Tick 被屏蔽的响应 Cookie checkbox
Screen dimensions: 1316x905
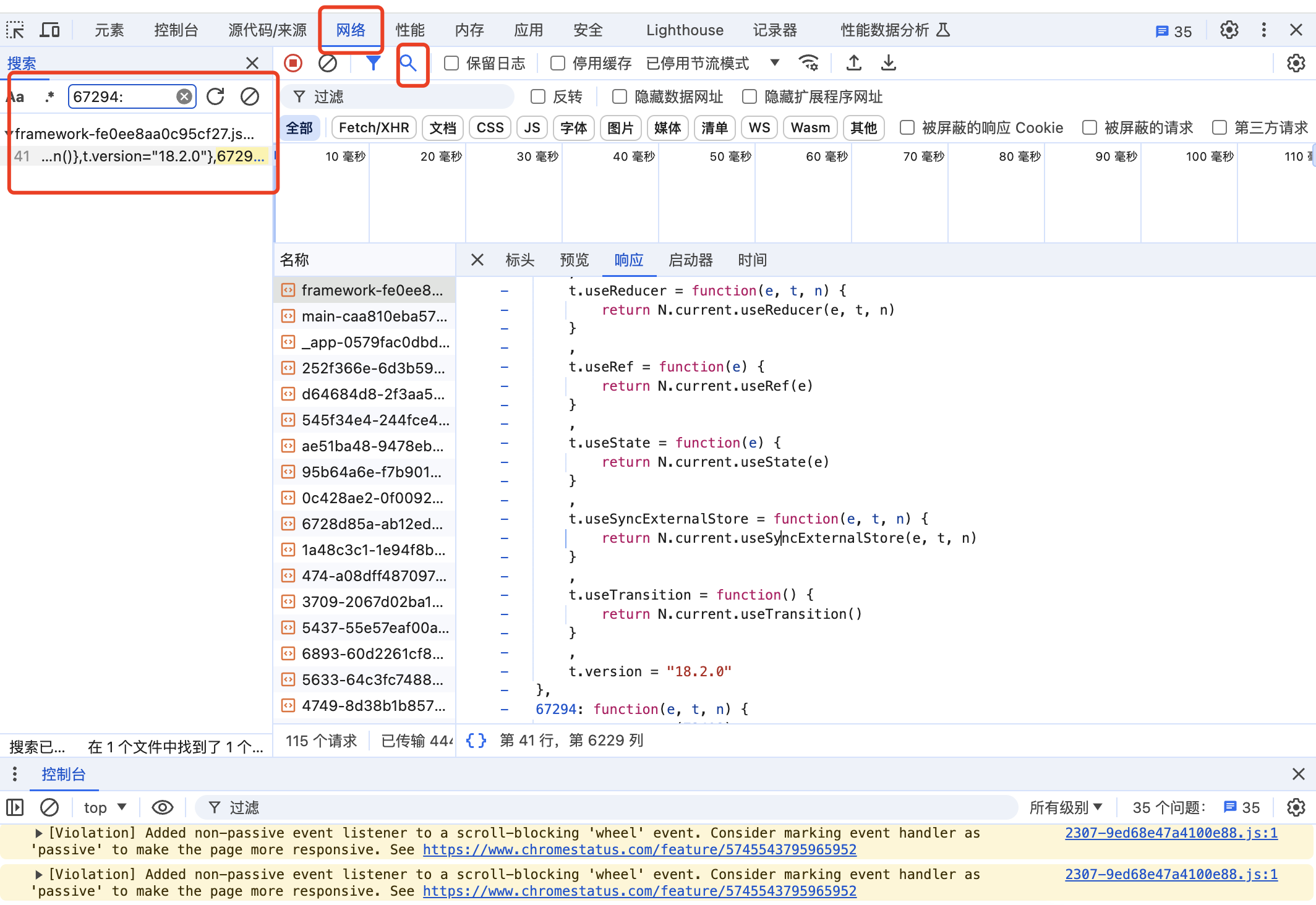tap(907, 127)
